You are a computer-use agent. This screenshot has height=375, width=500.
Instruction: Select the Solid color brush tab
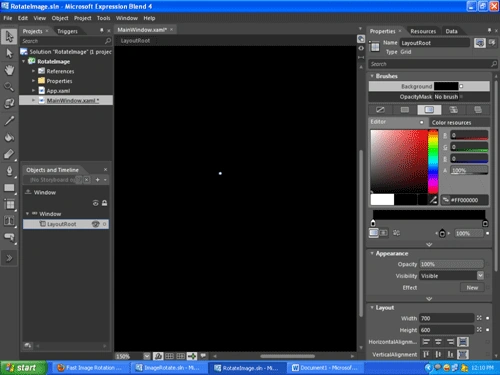coord(405,110)
